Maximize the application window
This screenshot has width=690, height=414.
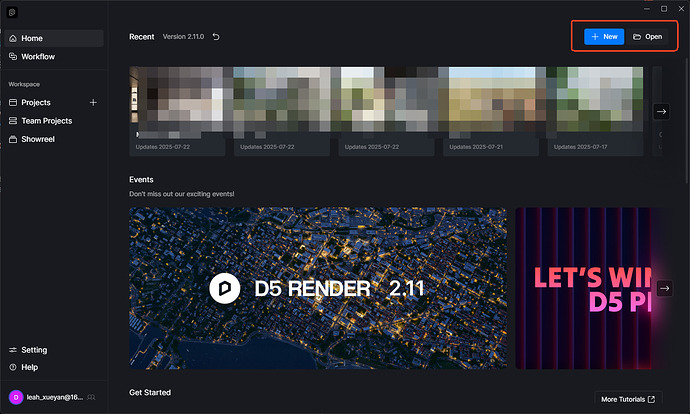pyautogui.click(x=664, y=9)
